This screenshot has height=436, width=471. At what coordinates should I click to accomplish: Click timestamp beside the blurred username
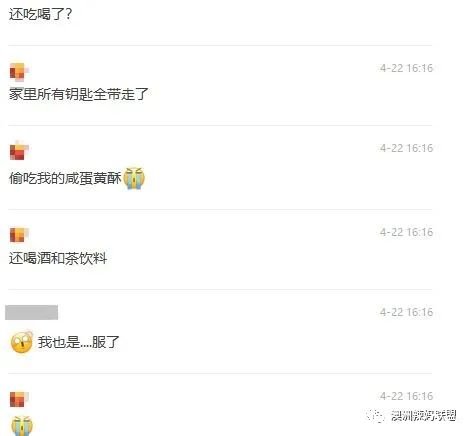(406, 312)
